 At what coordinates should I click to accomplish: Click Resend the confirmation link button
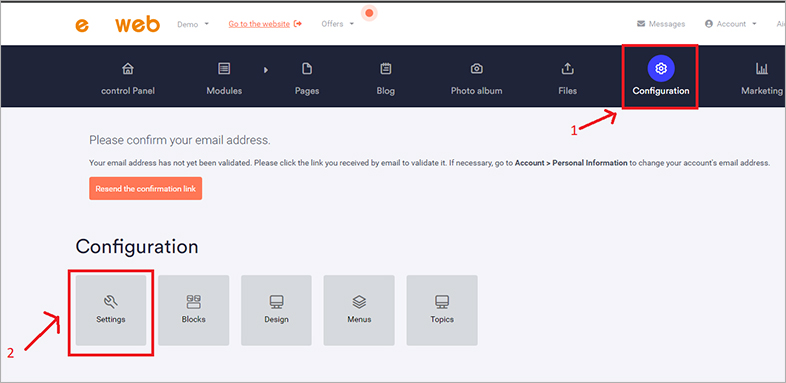pyautogui.click(x=146, y=188)
